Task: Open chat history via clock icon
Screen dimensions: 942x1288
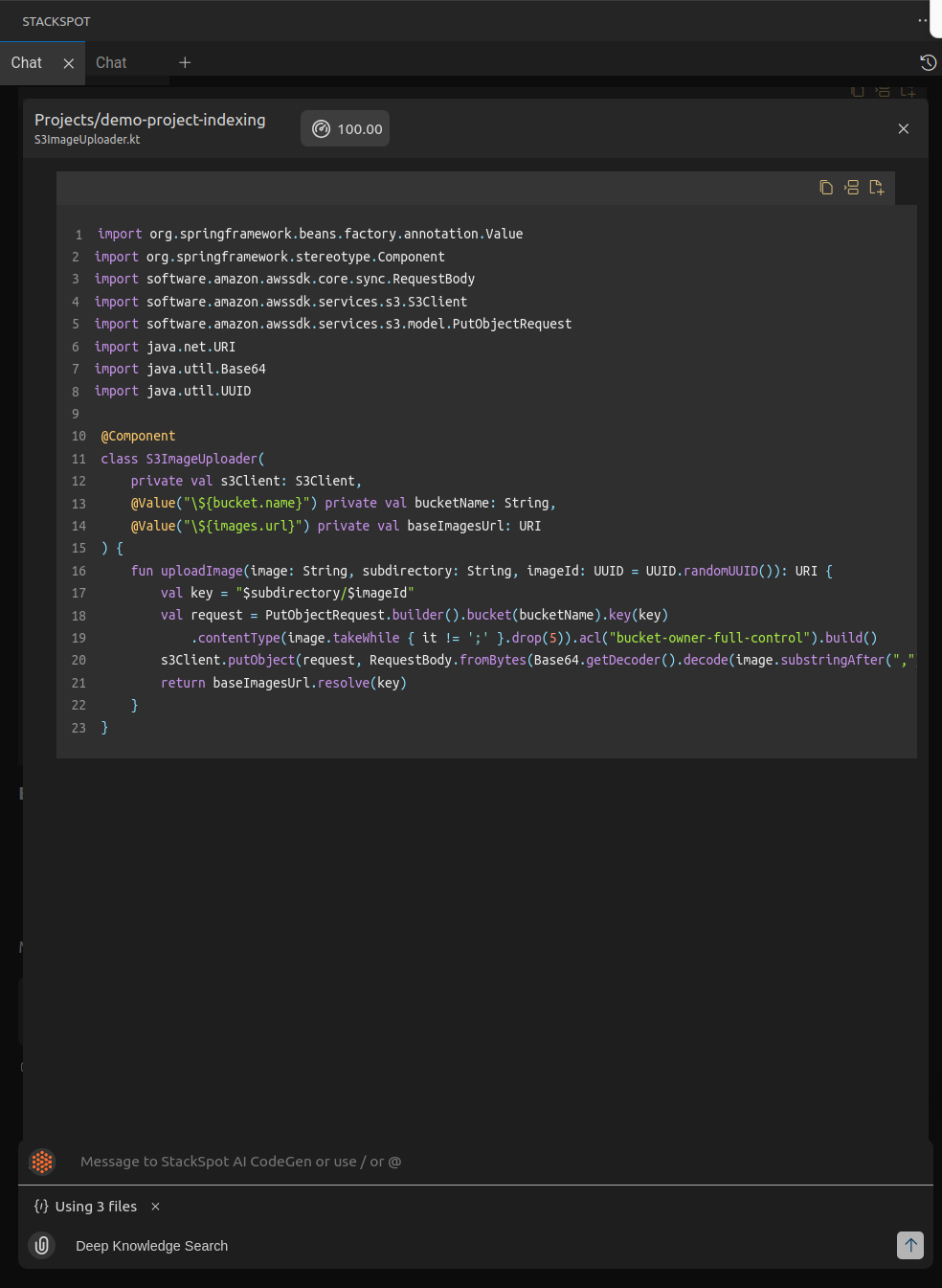Action: pyautogui.click(x=928, y=62)
